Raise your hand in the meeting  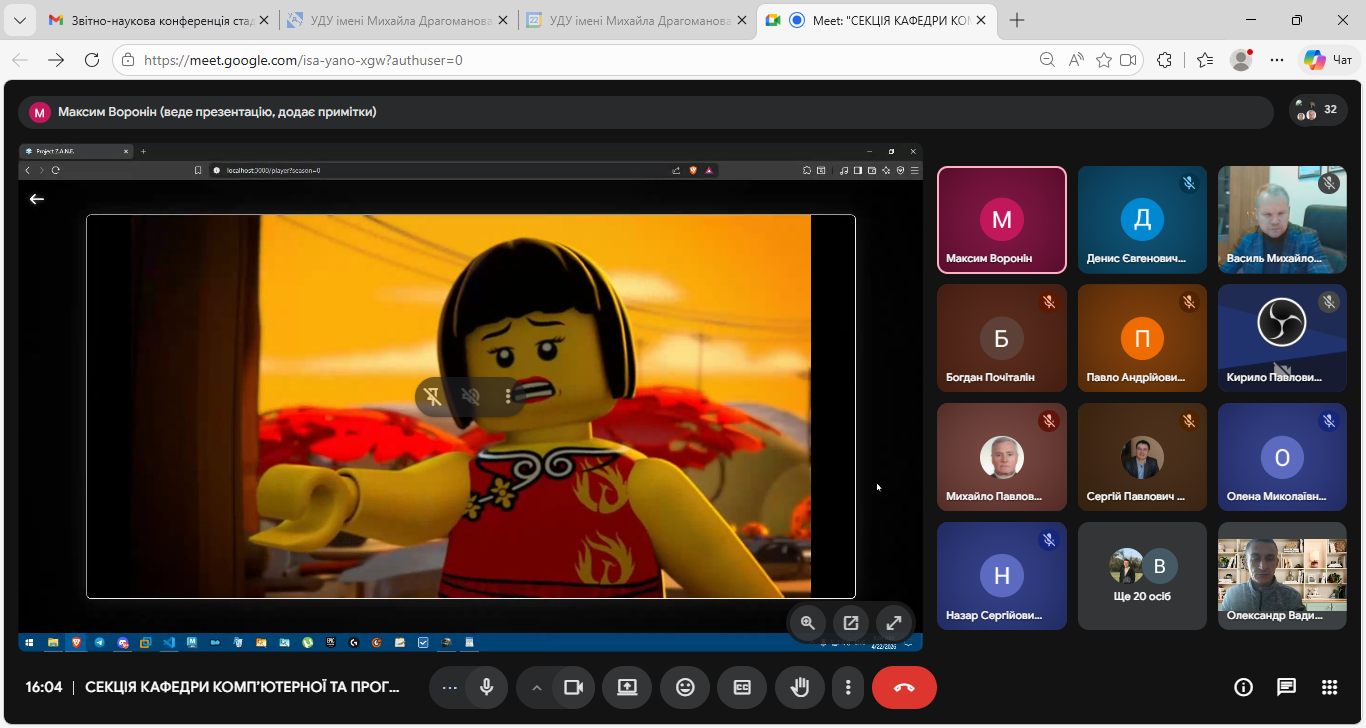[800, 687]
